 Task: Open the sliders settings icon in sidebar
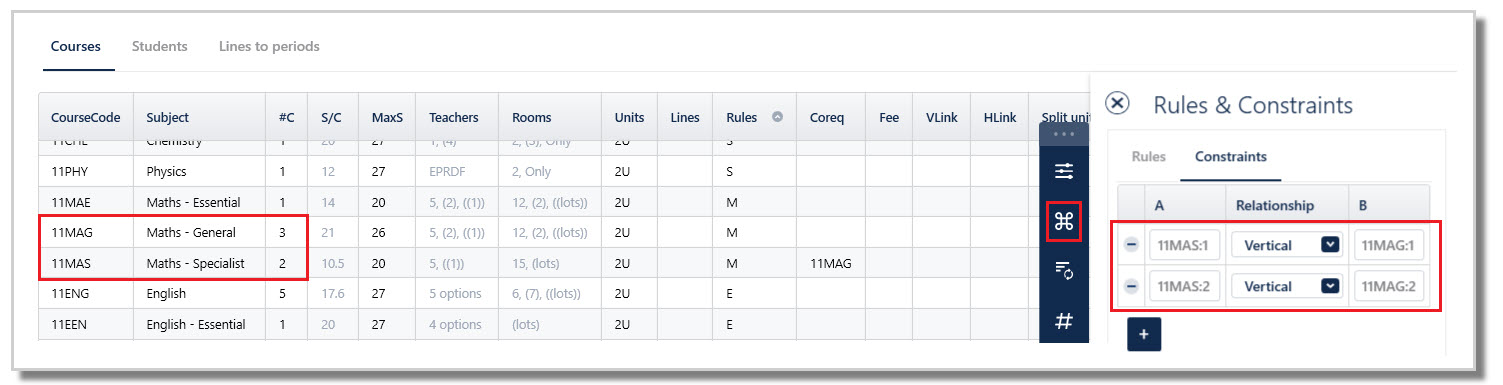pos(1064,172)
